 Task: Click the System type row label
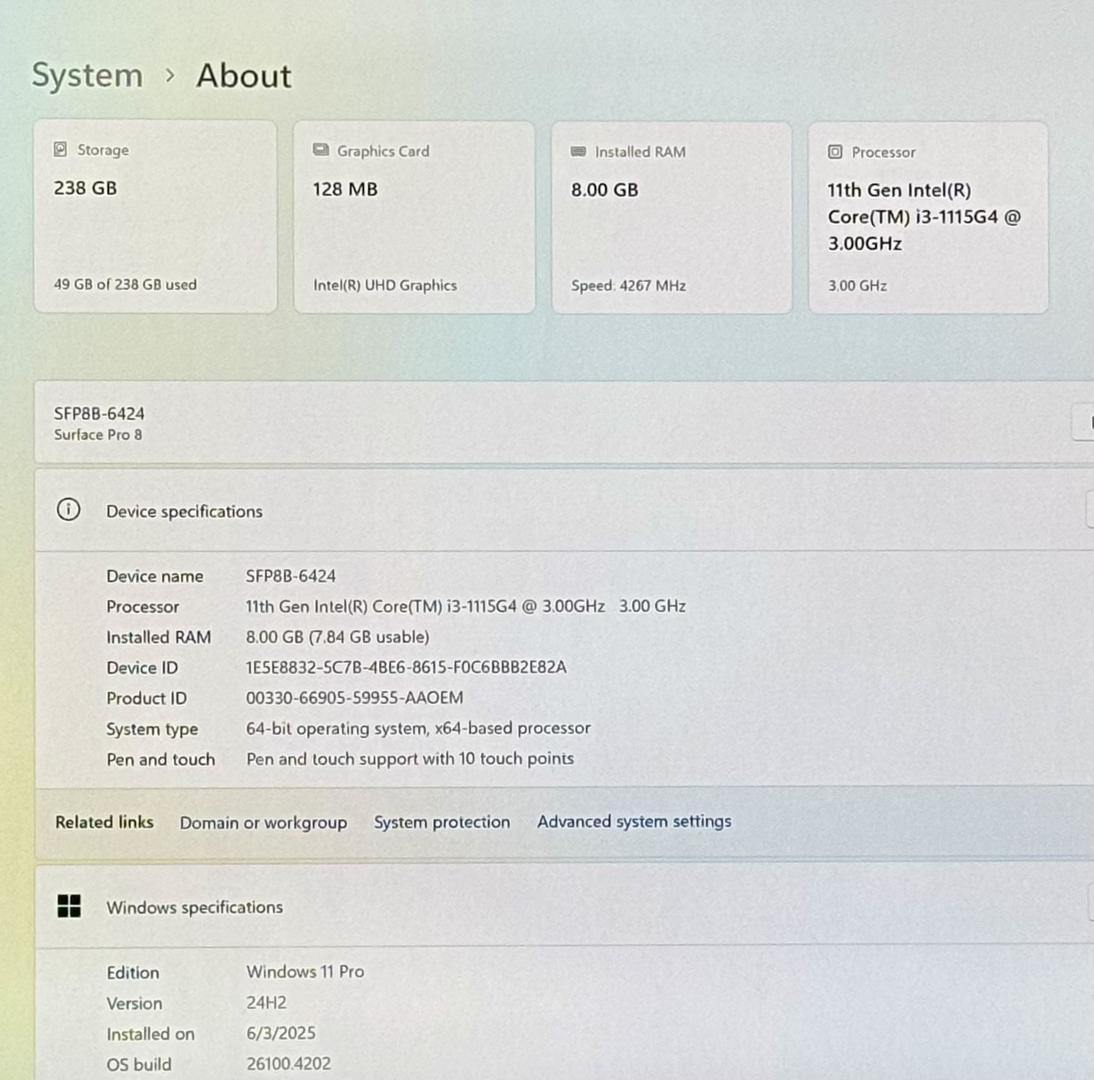coord(152,729)
